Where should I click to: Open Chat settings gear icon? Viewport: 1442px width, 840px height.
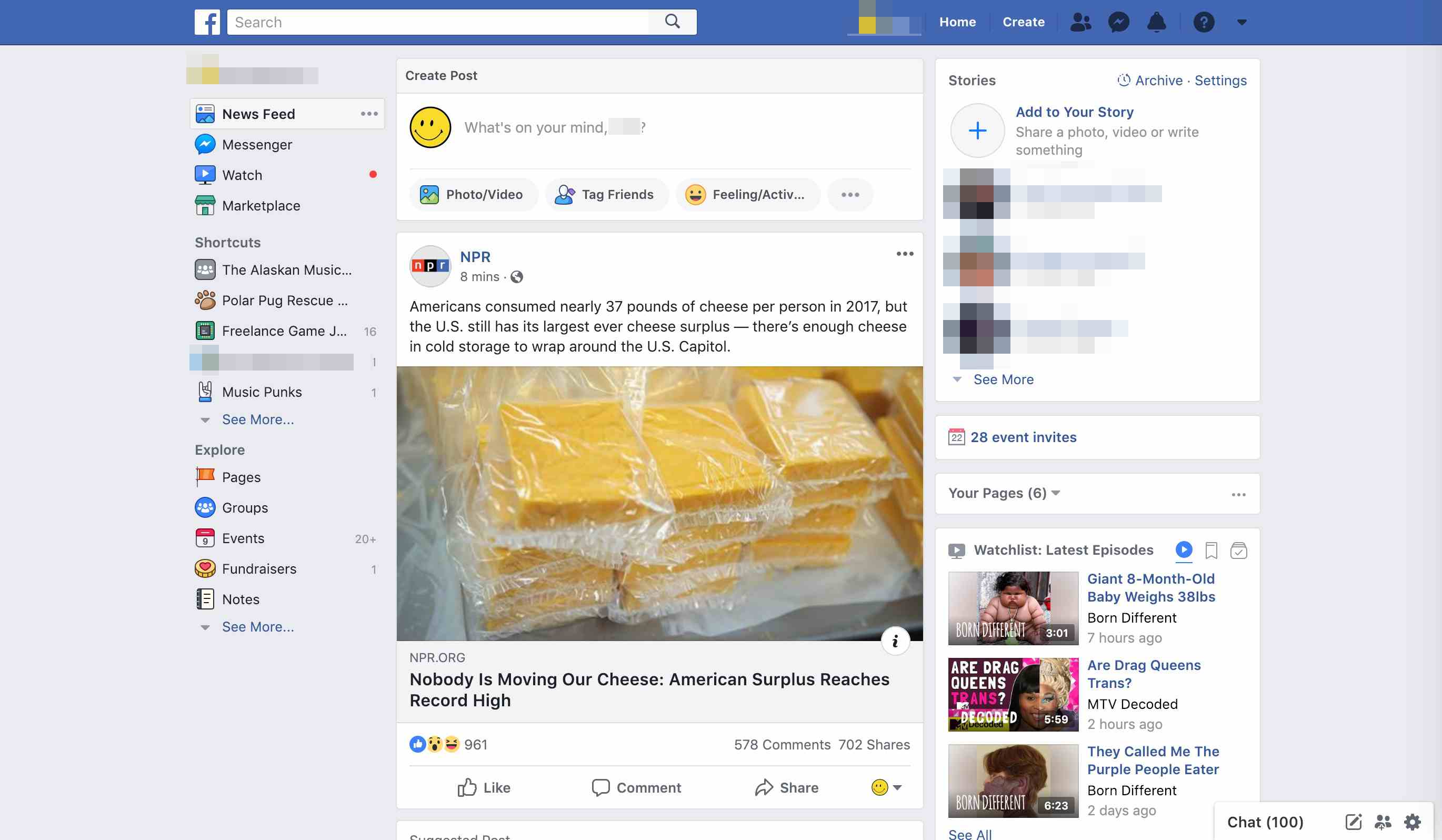pyautogui.click(x=1412, y=822)
